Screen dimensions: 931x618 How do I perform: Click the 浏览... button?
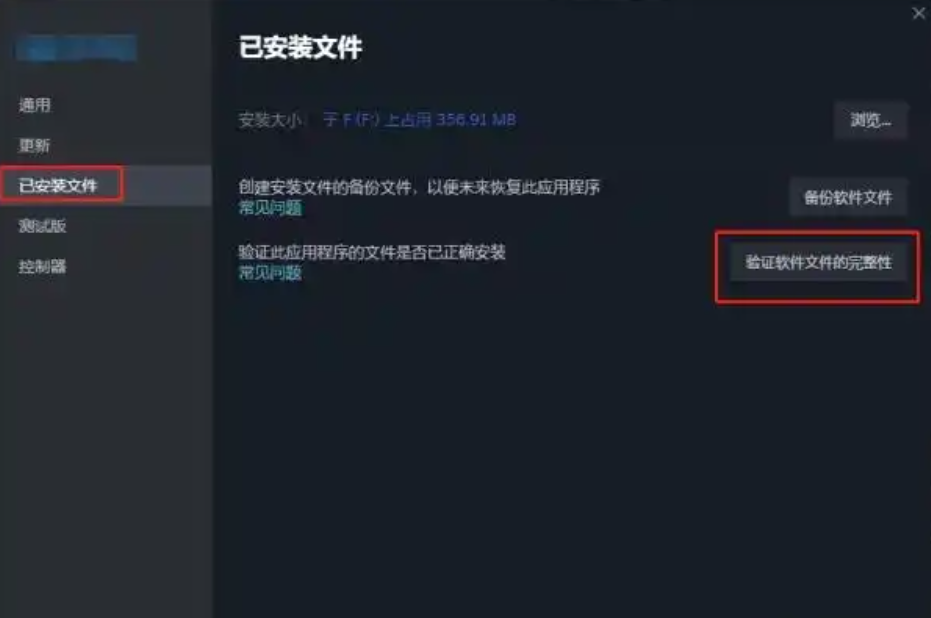coord(870,121)
